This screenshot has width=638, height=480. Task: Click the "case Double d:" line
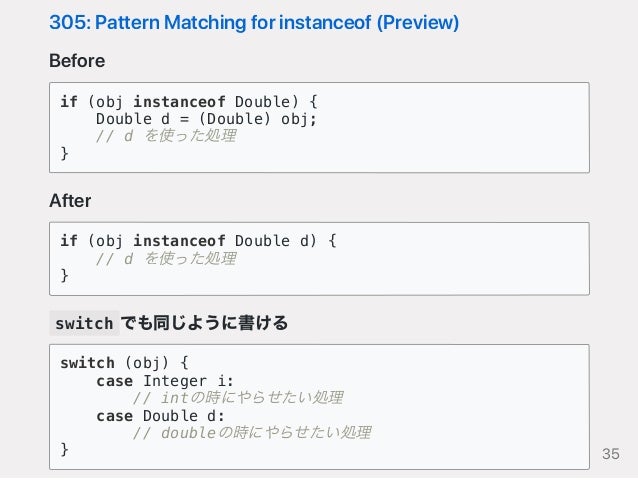coord(160,415)
